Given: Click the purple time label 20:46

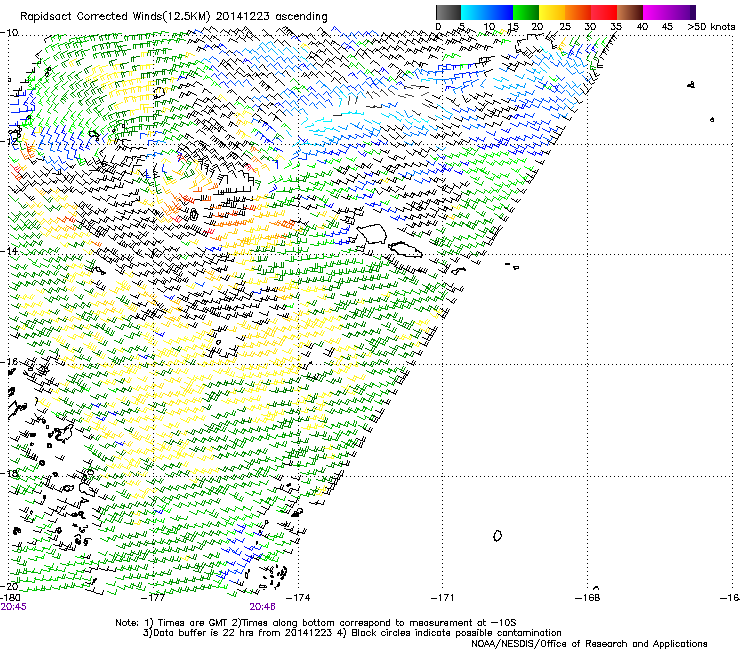Looking at the screenshot, I should [262, 607].
